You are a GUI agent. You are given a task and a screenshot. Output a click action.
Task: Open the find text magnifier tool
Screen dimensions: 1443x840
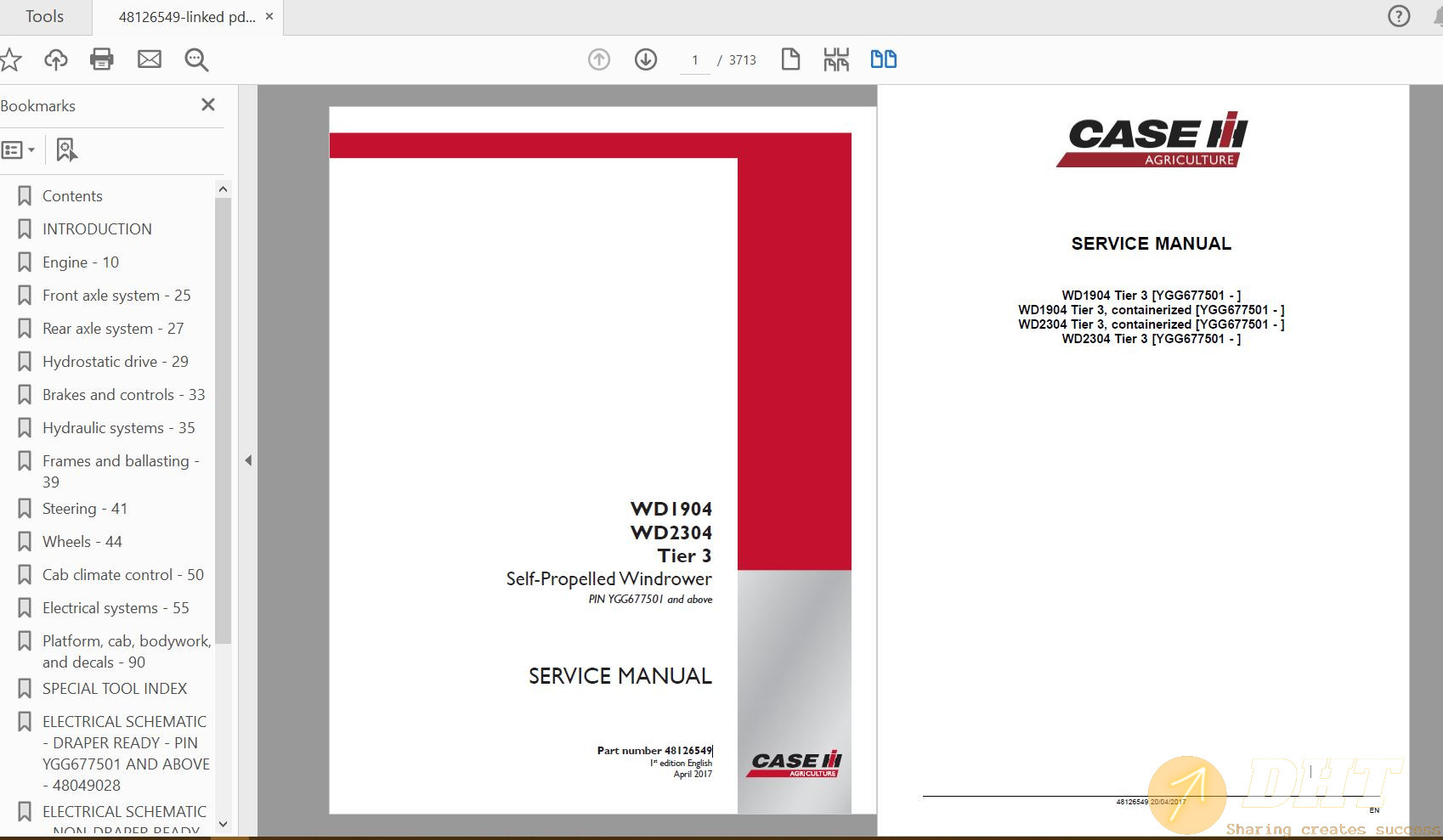tap(196, 59)
